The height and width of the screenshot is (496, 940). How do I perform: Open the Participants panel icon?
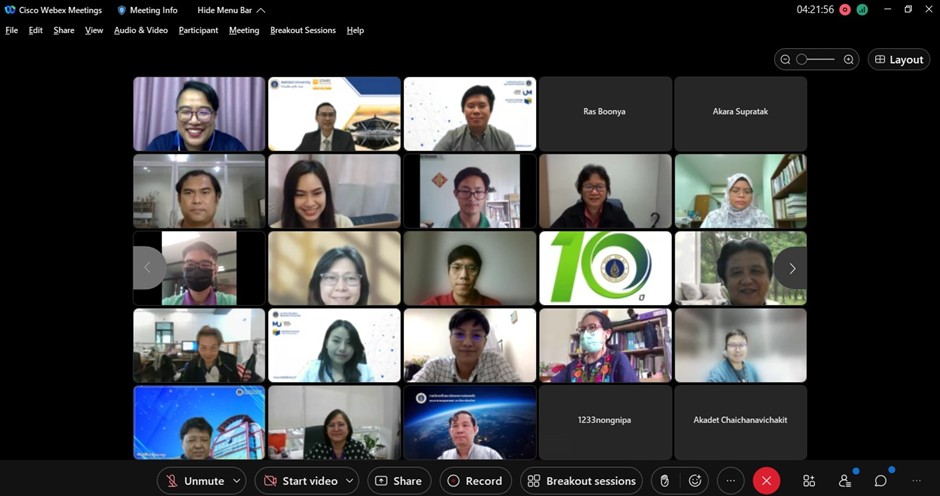coord(845,481)
